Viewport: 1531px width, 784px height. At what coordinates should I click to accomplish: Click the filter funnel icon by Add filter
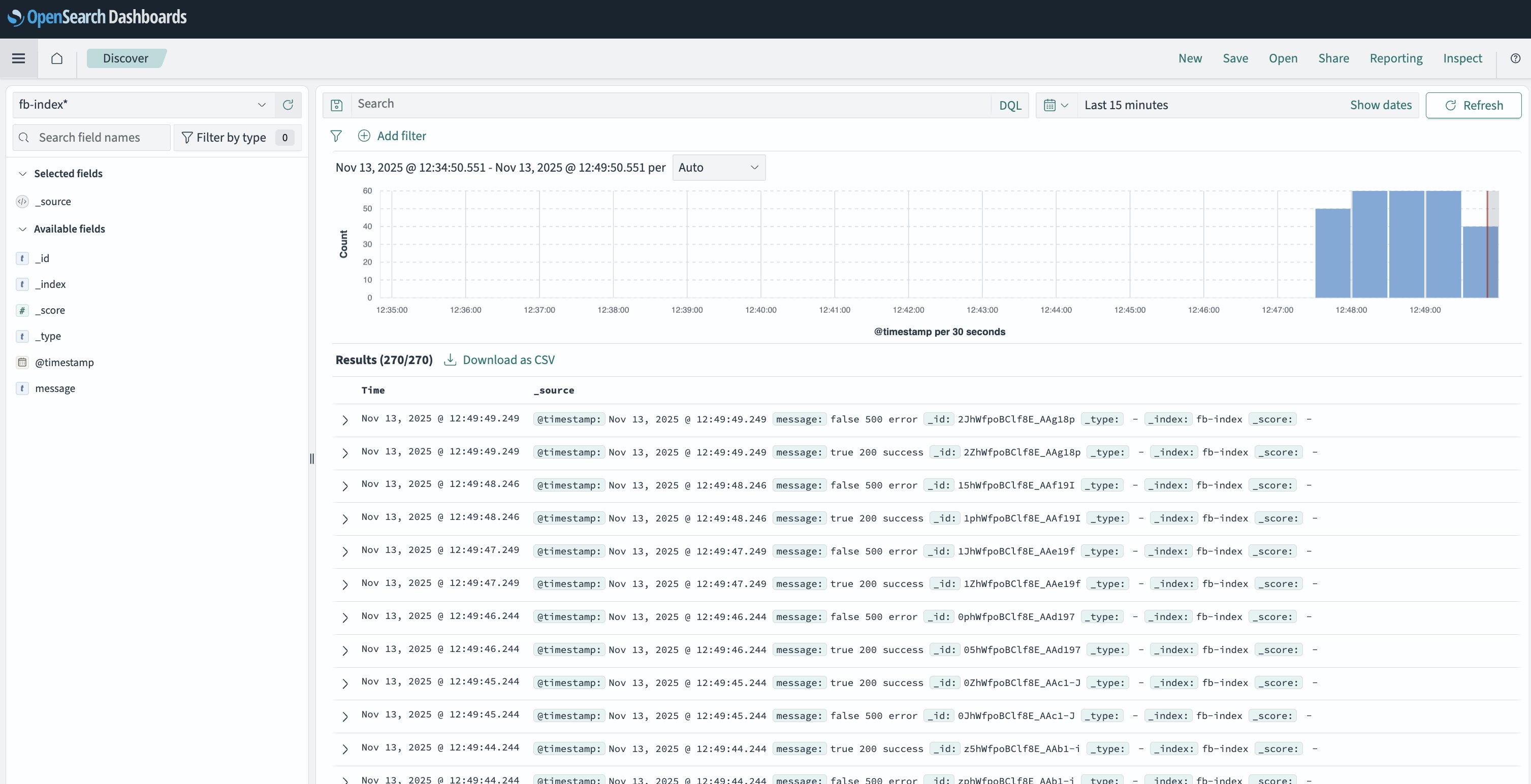336,136
